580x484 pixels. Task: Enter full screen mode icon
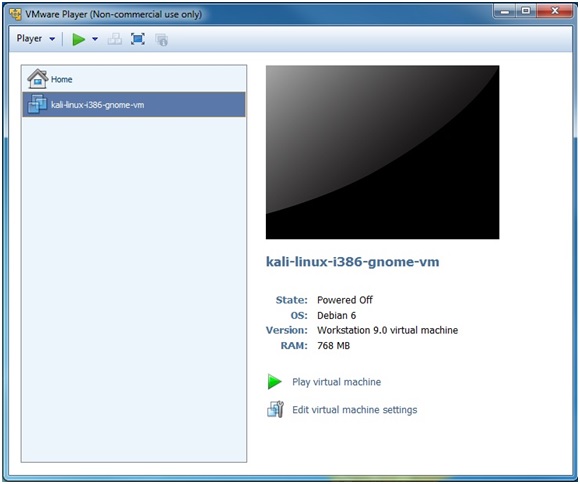click(138, 39)
